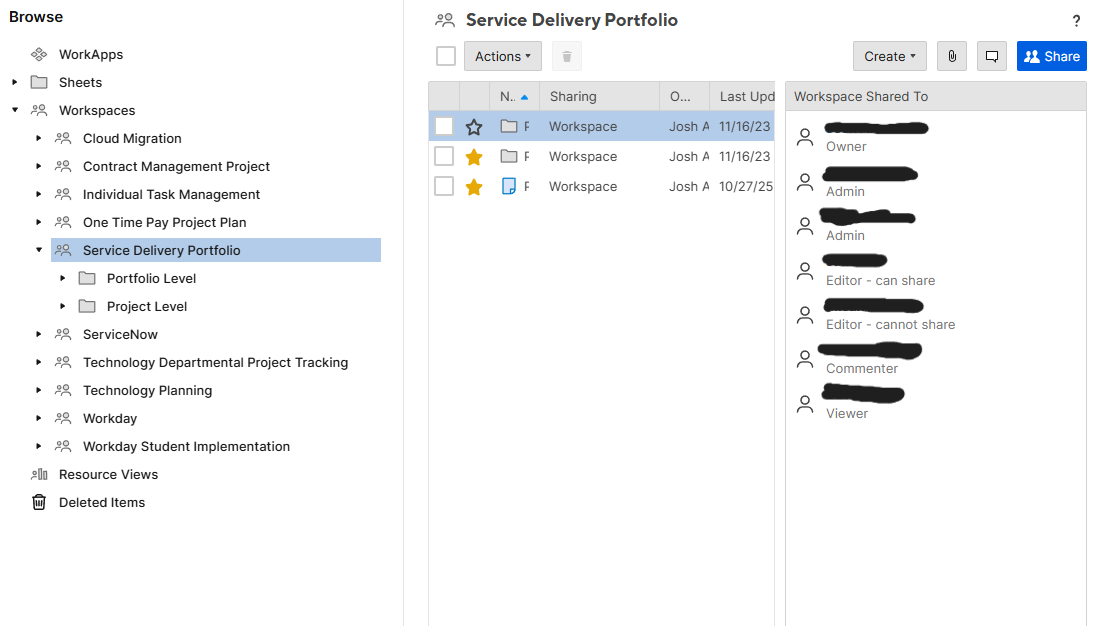Click the person icon next to Viewer
The height and width of the screenshot is (626, 1100).
805,404
